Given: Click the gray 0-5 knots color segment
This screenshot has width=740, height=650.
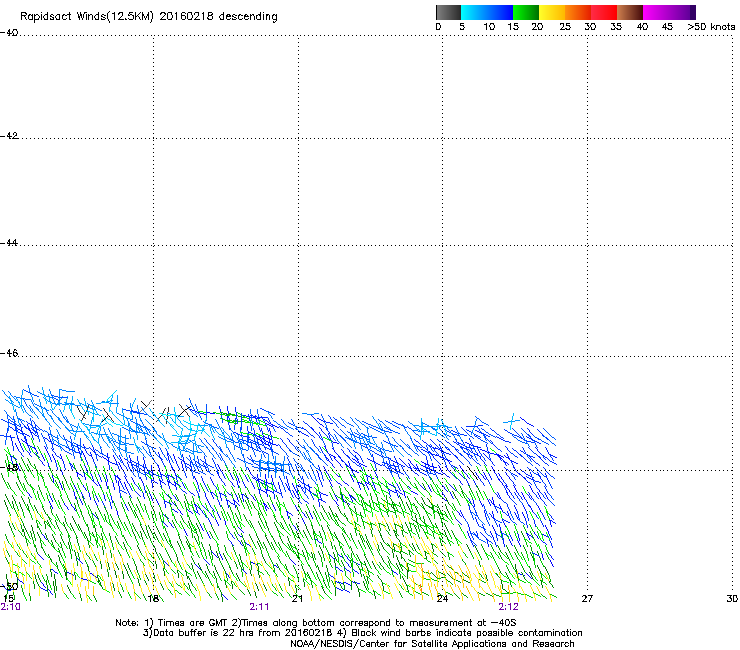Looking at the screenshot, I should [448, 12].
